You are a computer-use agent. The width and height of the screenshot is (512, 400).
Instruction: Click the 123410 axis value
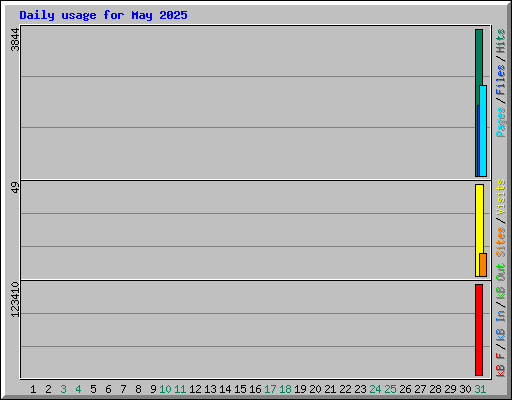[15, 299]
